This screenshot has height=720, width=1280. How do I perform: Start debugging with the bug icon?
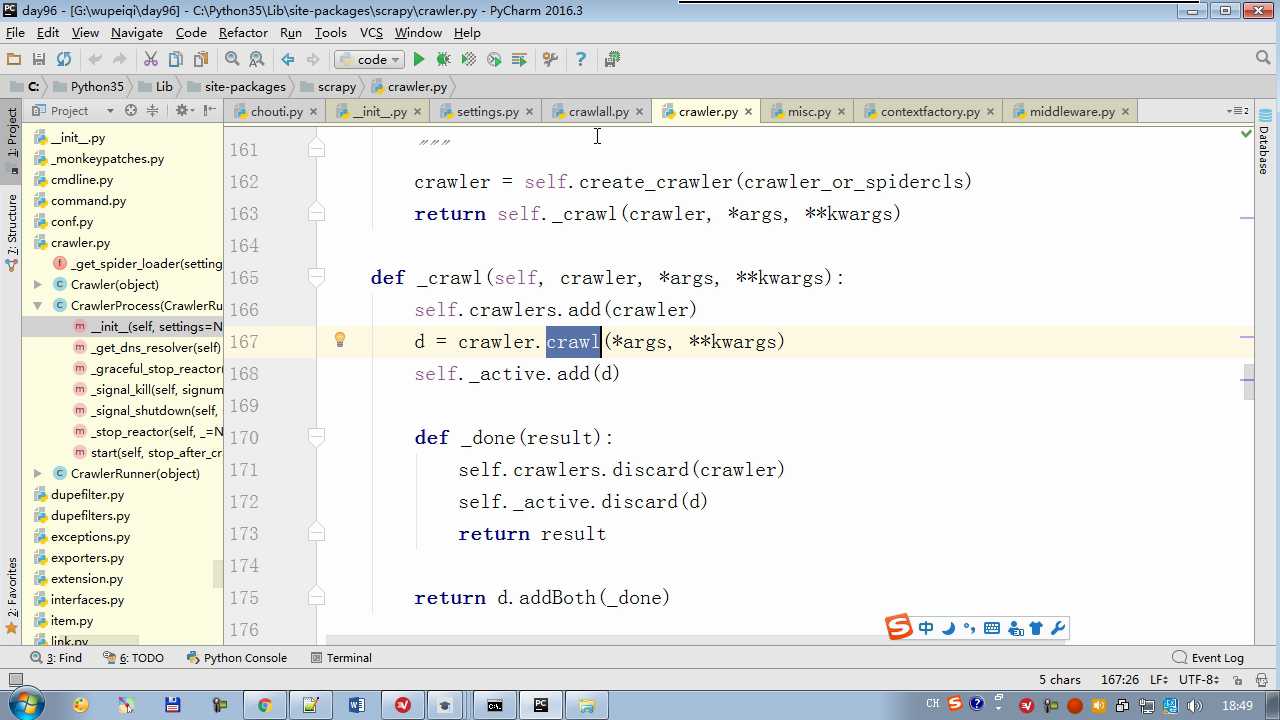tap(444, 60)
